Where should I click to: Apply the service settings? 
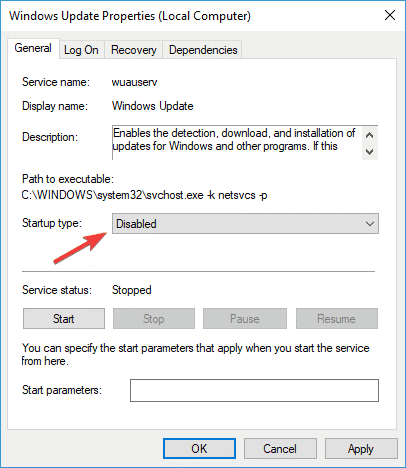(361, 449)
